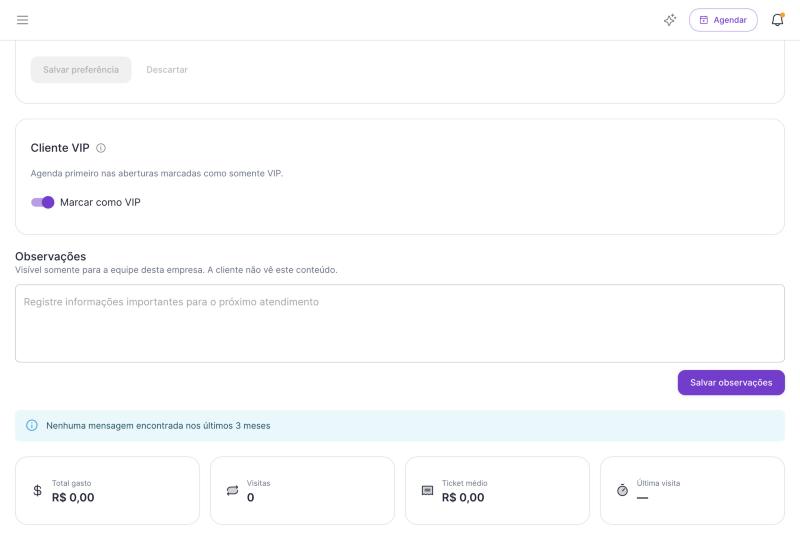
Task: Click the 'Última visita' label
Action: click(x=658, y=483)
